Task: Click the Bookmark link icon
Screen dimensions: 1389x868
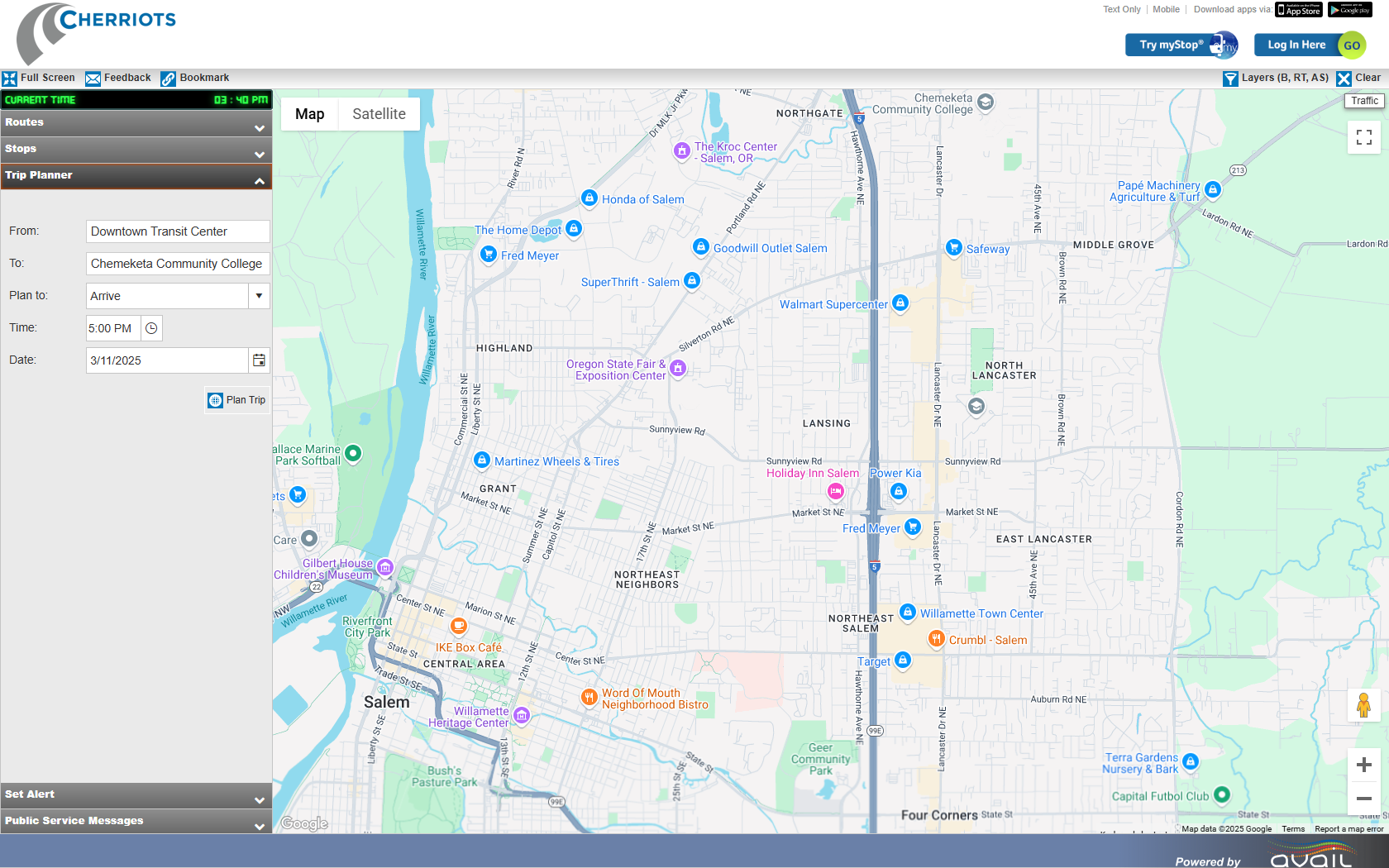Action: click(x=168, y=79)
